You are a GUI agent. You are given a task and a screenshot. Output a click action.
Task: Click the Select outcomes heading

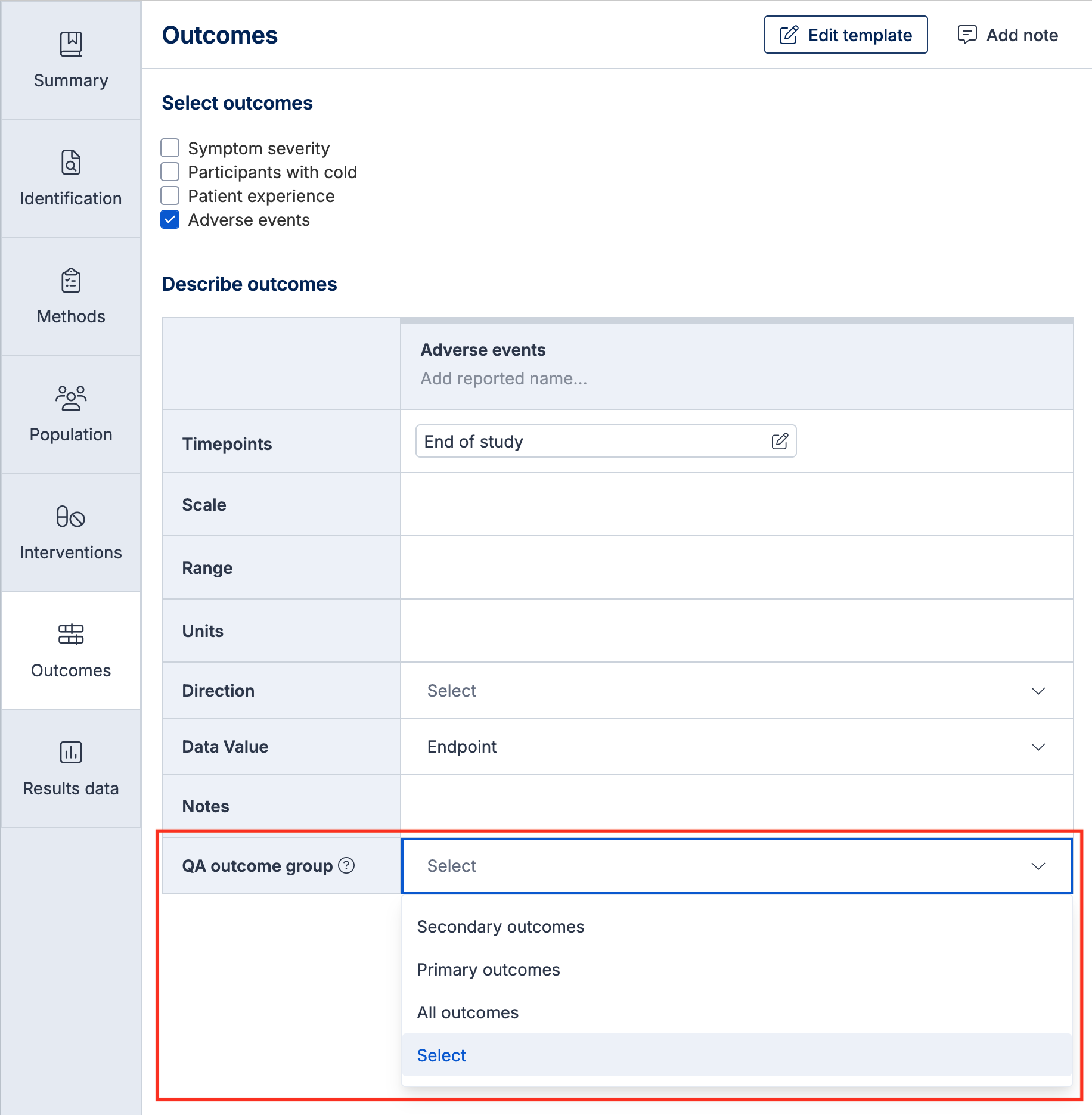click(x=237, y=103)
